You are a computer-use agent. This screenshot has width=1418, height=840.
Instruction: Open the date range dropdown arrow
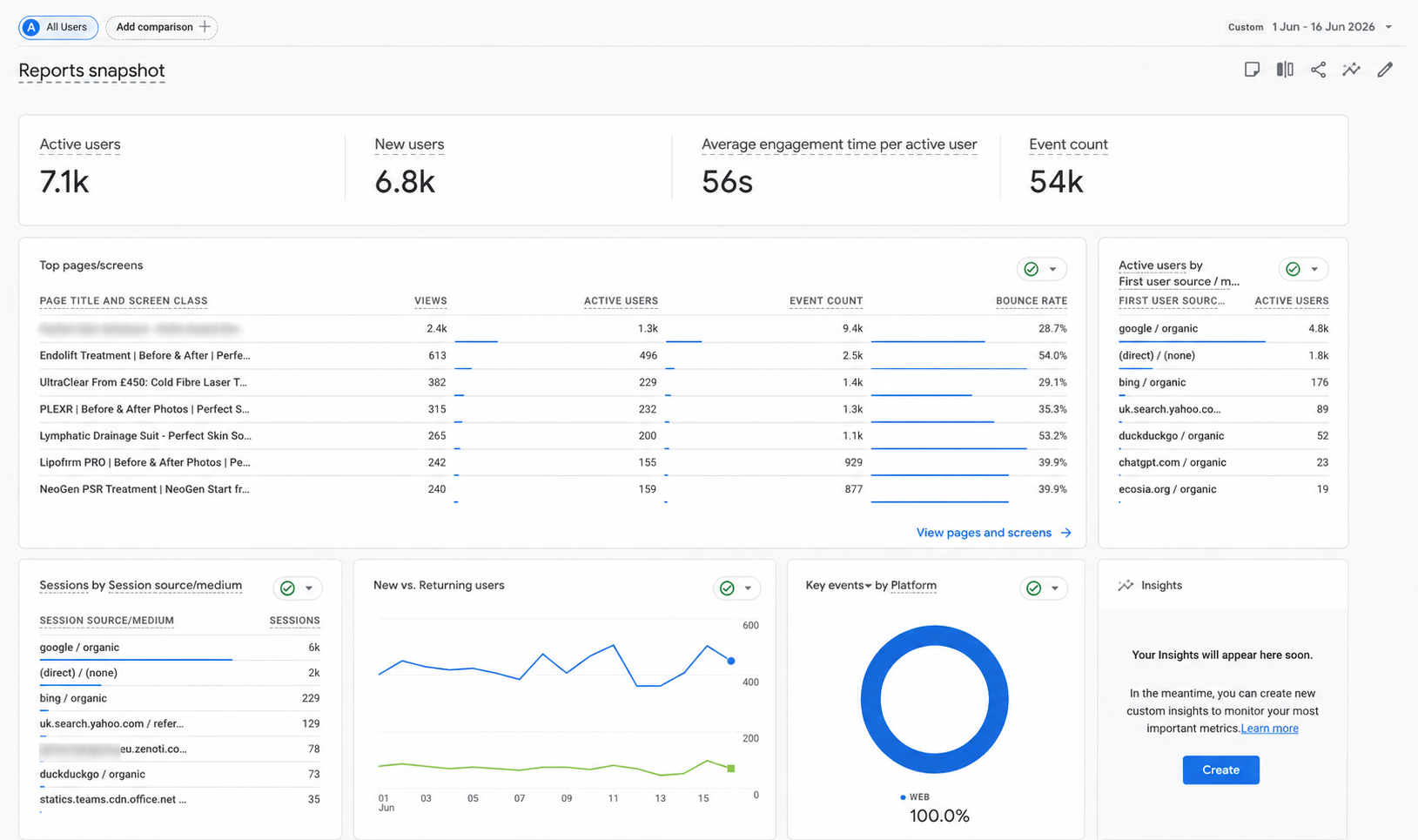1388,27
